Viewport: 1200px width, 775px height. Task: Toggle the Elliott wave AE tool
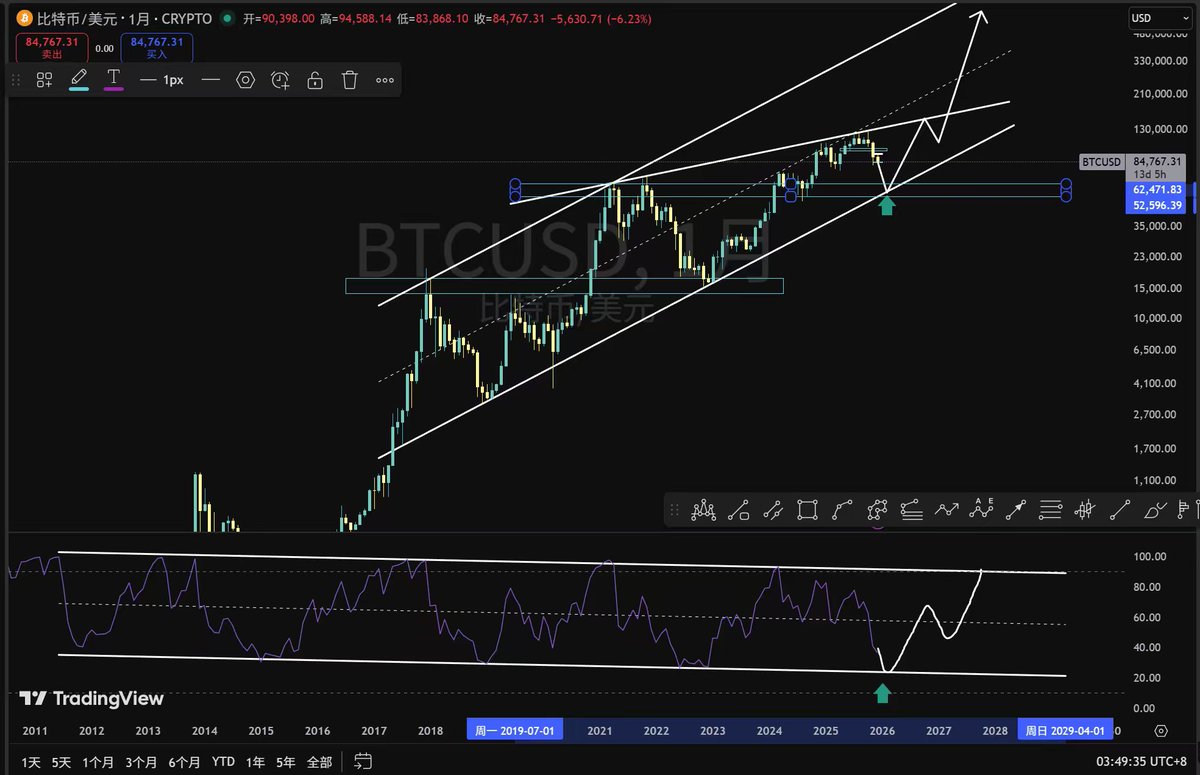(x=981, y=510)
